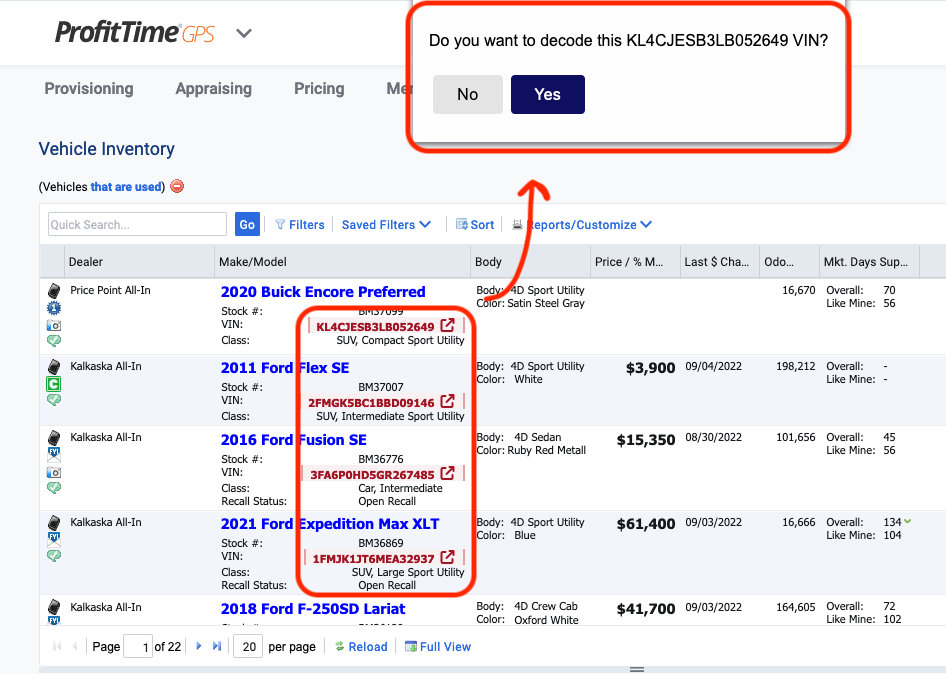Confirm Yes to decode the VIN
Screen dimensions: 946x674
point(548,94)
